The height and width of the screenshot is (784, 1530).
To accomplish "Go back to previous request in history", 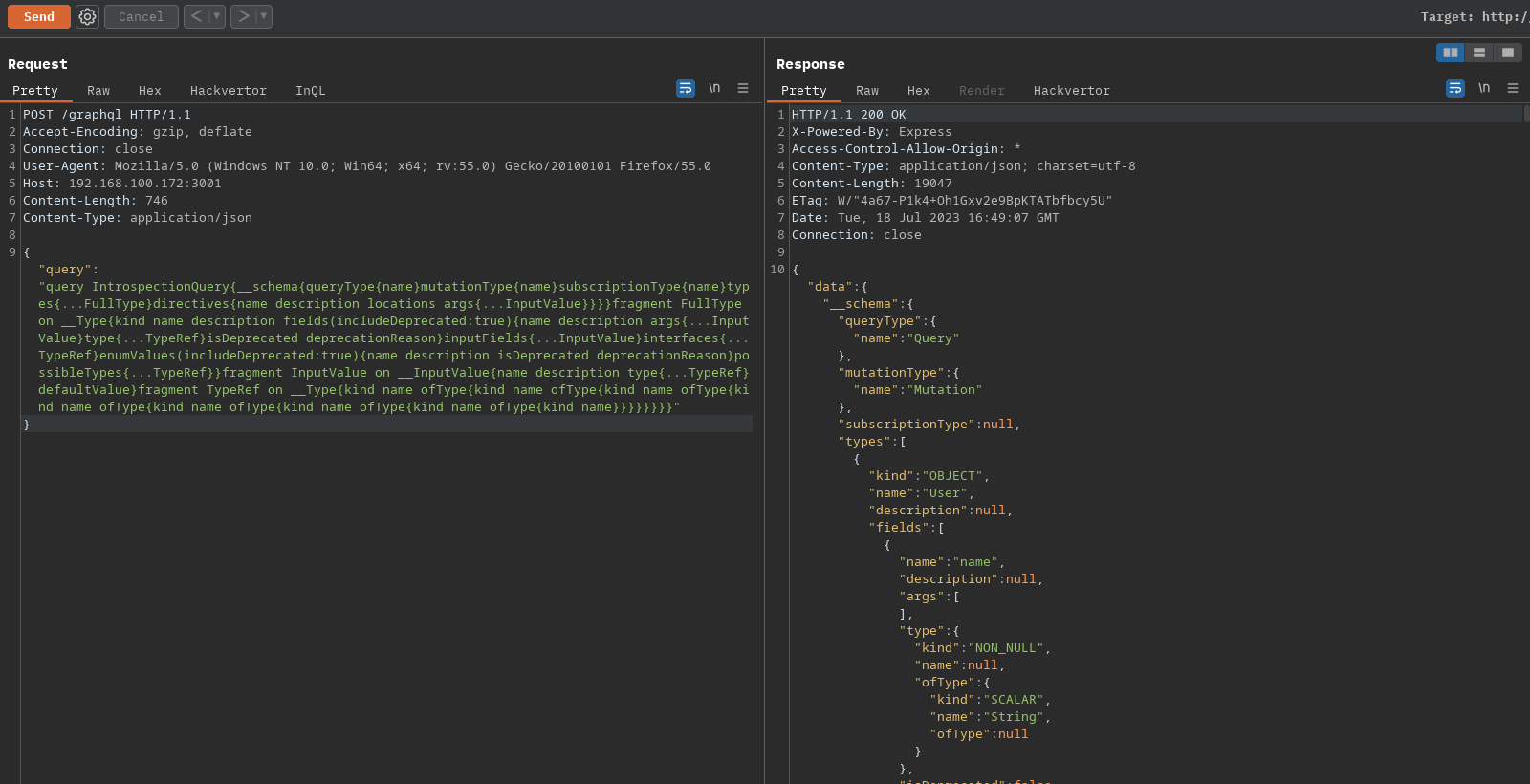I will (196, 16).
